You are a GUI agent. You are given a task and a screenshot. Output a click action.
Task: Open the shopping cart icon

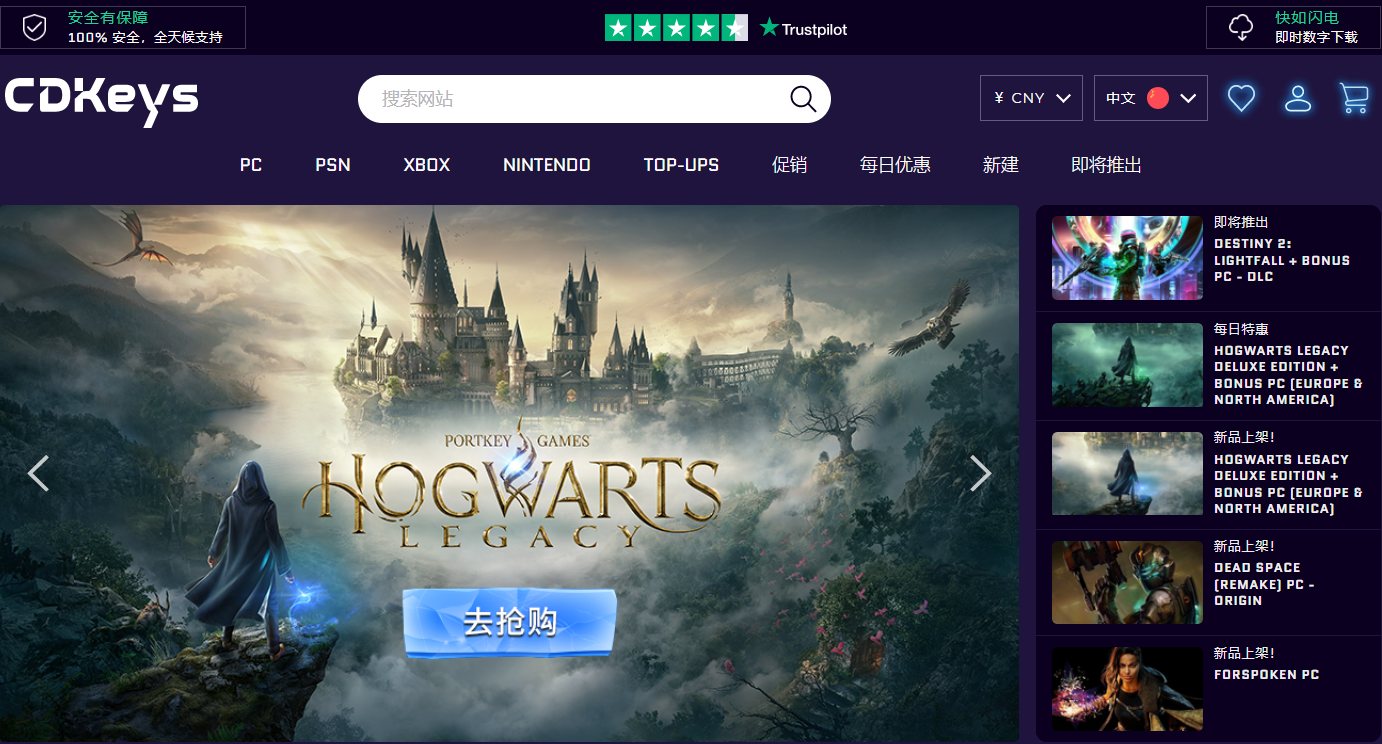click(1354, 98)
